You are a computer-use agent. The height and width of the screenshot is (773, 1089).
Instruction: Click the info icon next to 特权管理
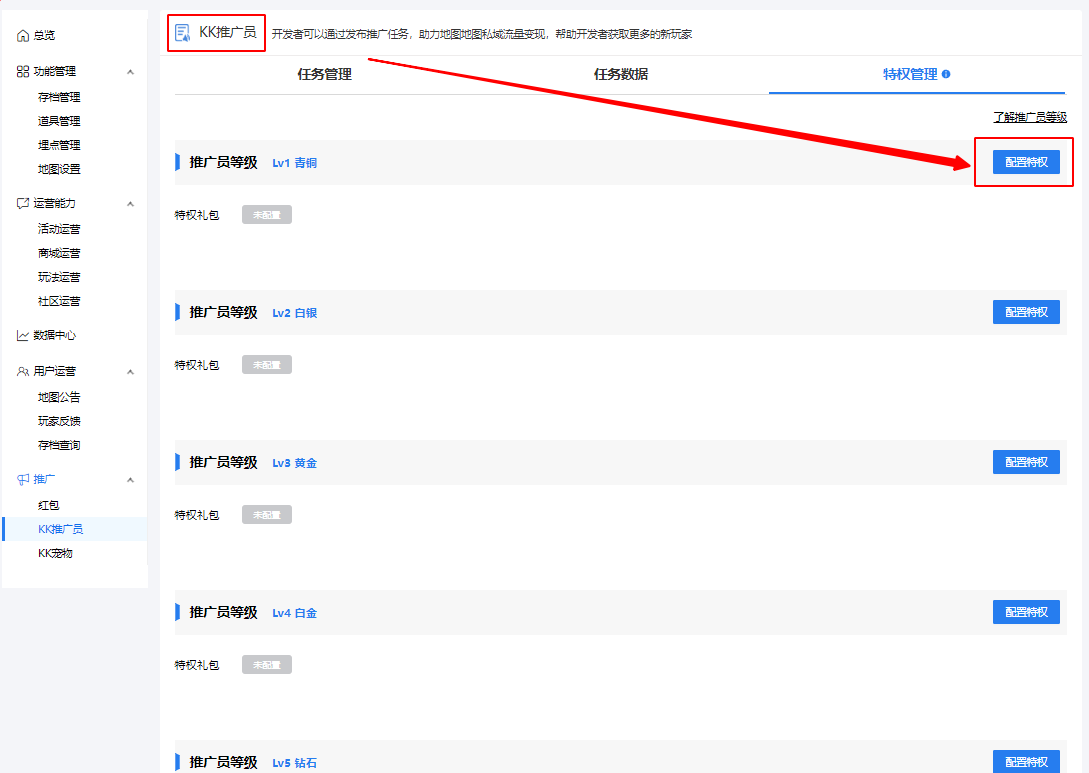pyautogui.click(x=946, y=74)
